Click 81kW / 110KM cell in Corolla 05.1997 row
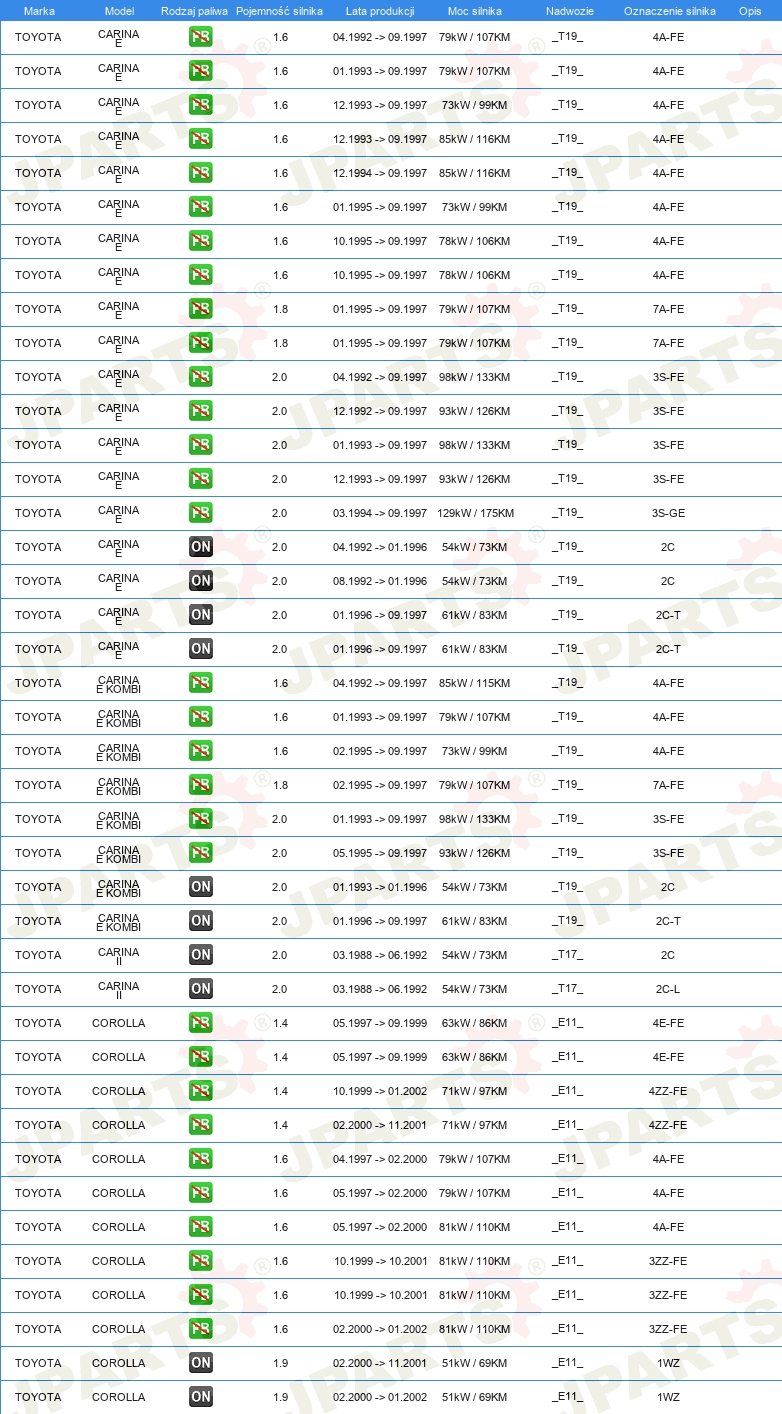 point(474,1227)
